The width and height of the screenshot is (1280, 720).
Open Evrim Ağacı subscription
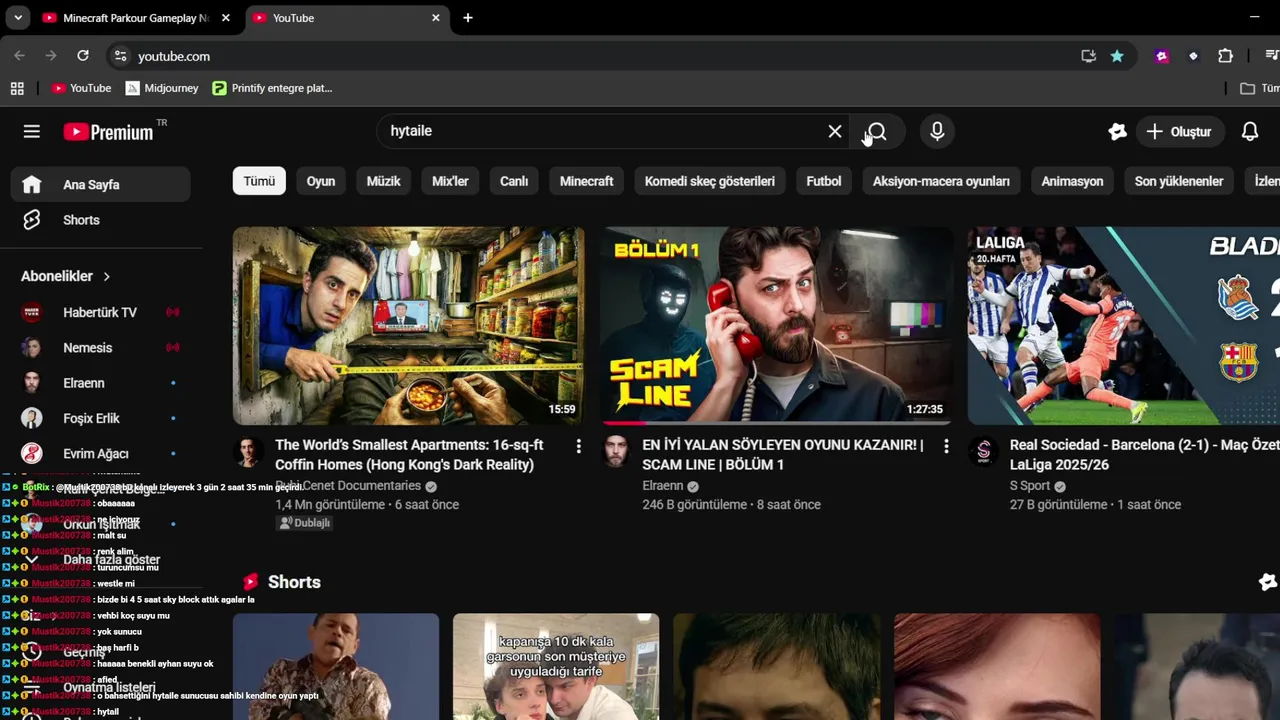point(100,453)
